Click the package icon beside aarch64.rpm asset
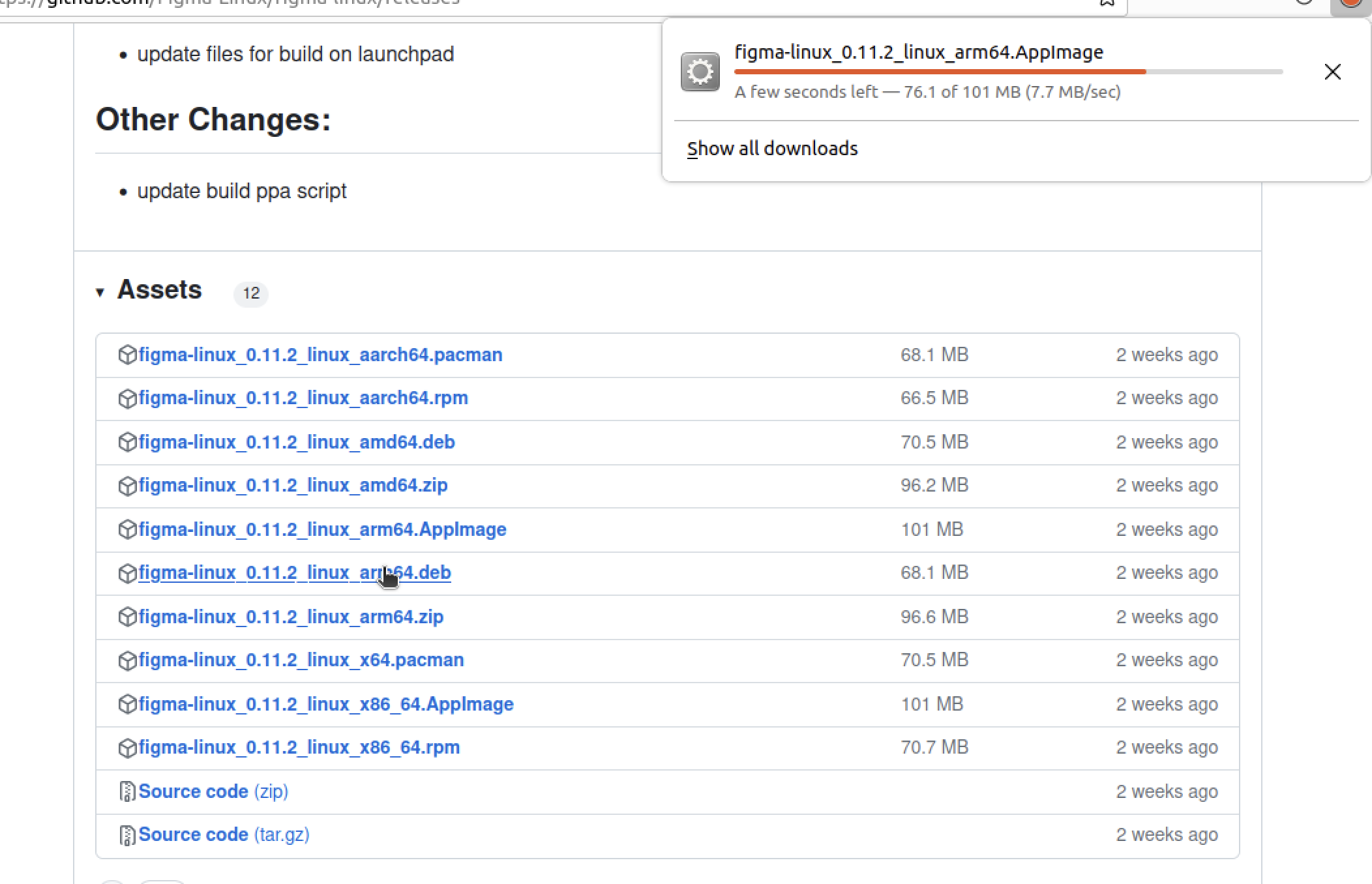 [127, 398]
